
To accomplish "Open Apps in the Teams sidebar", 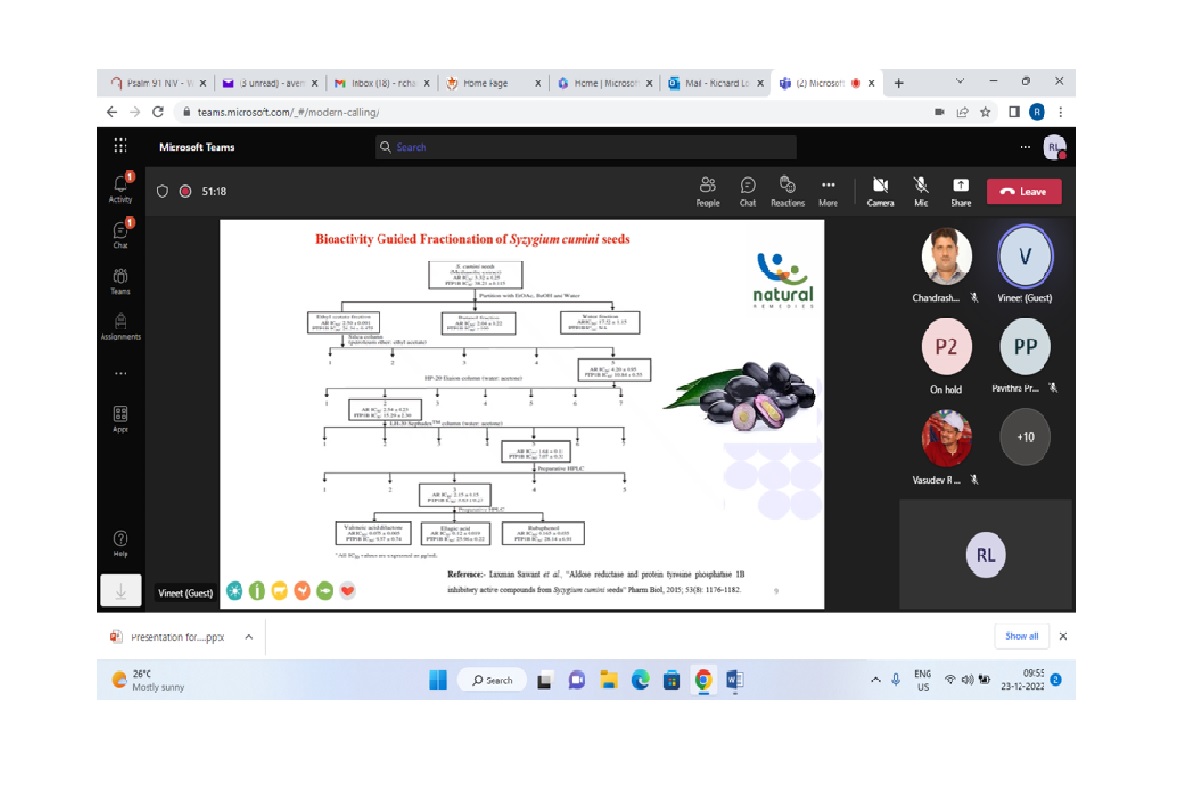I will (120, 418).
